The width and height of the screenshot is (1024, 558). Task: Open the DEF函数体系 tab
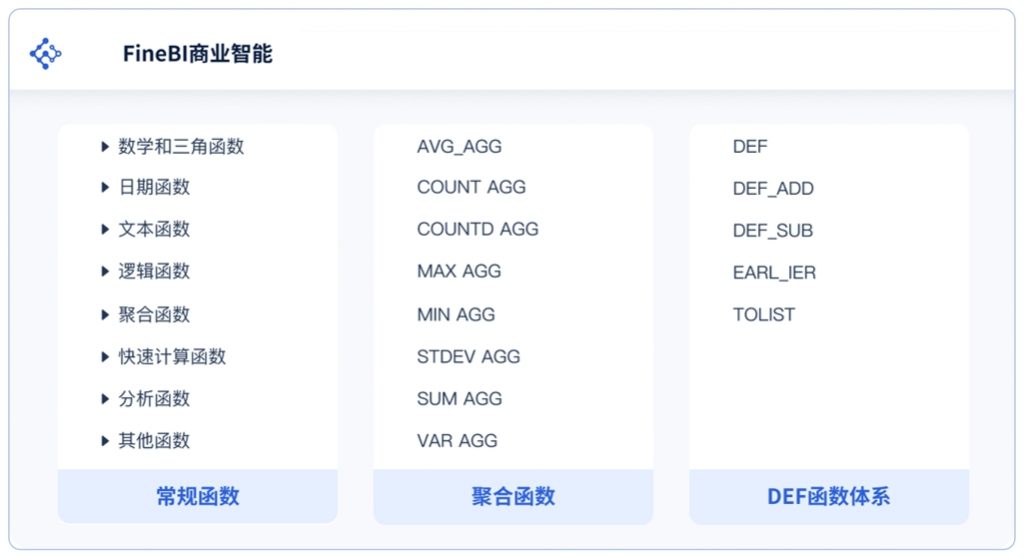click(829, 496)
